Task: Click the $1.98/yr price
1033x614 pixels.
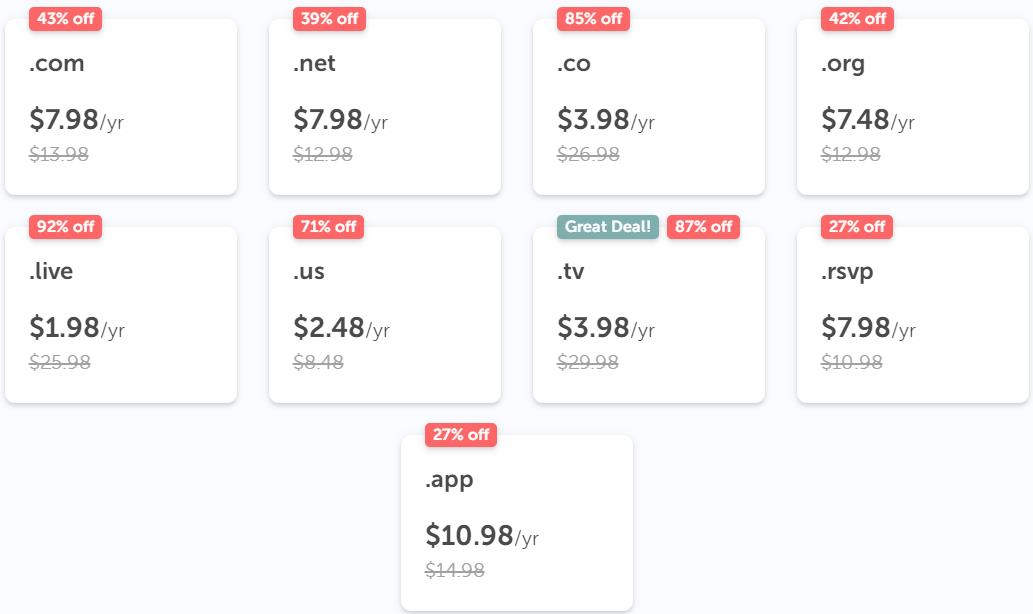Action: click(77, 328)
